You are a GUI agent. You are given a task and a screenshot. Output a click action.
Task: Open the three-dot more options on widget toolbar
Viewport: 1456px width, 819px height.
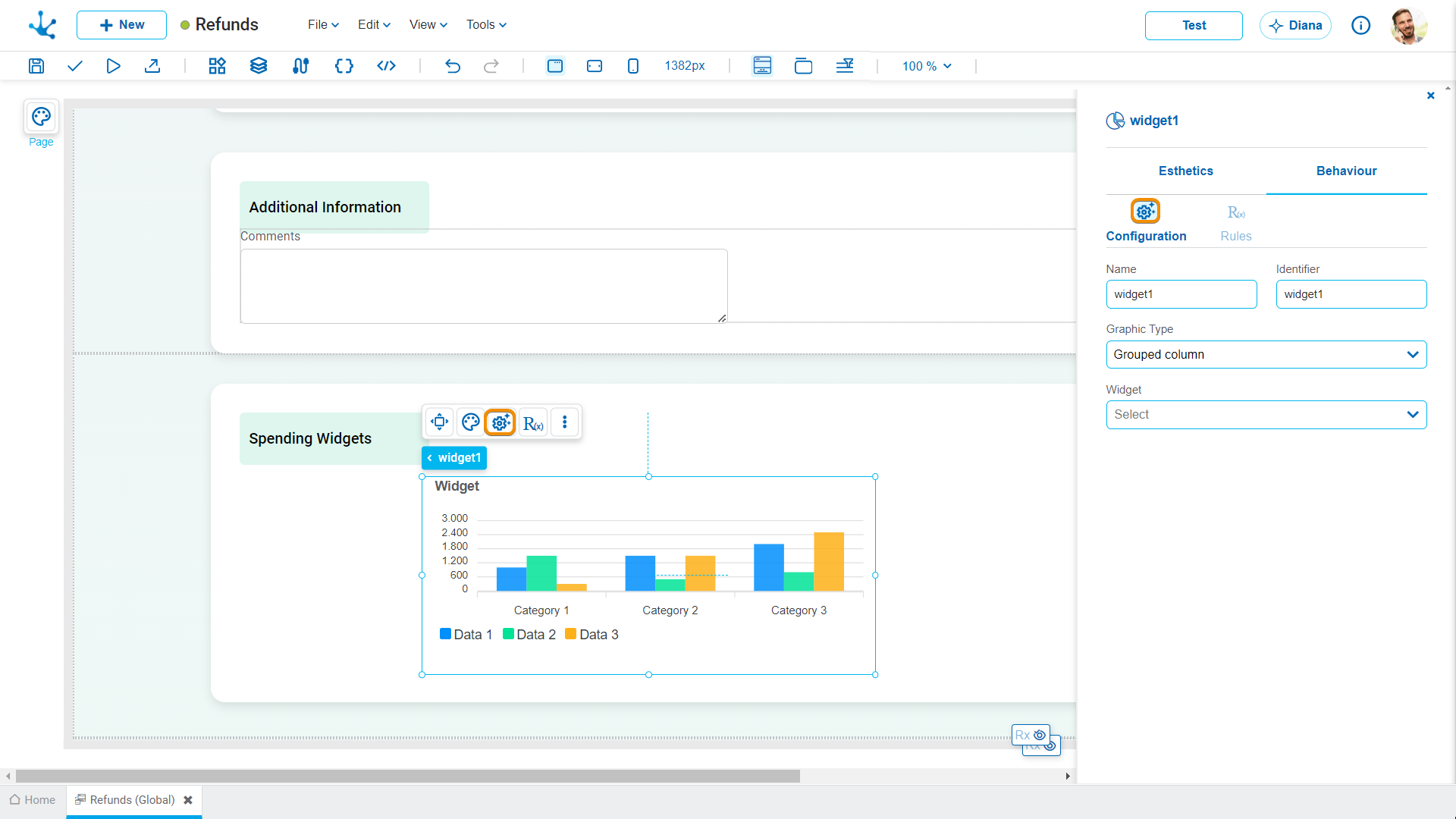click(565, 422)
